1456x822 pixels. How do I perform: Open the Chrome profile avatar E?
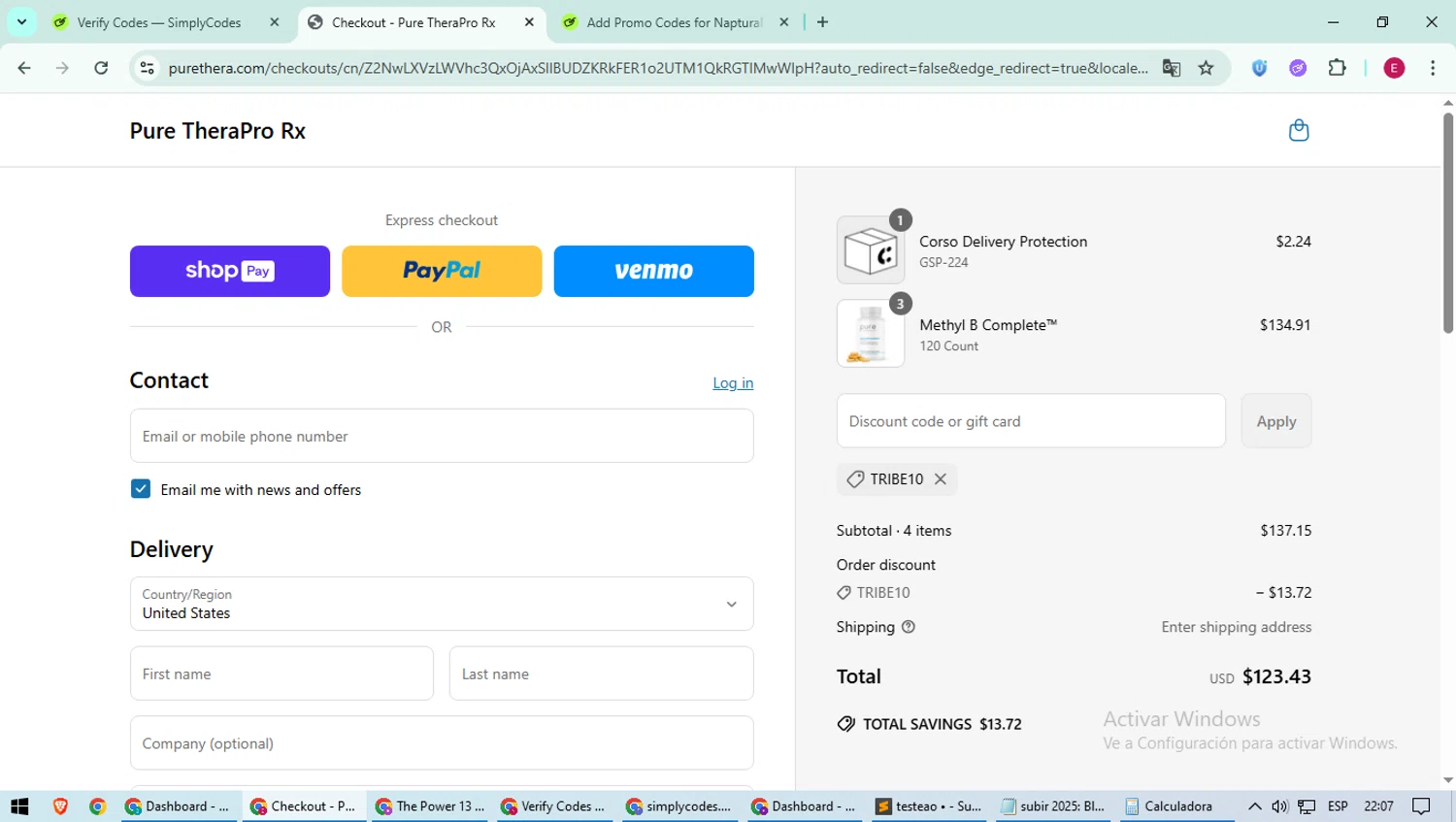point(1394,68)
